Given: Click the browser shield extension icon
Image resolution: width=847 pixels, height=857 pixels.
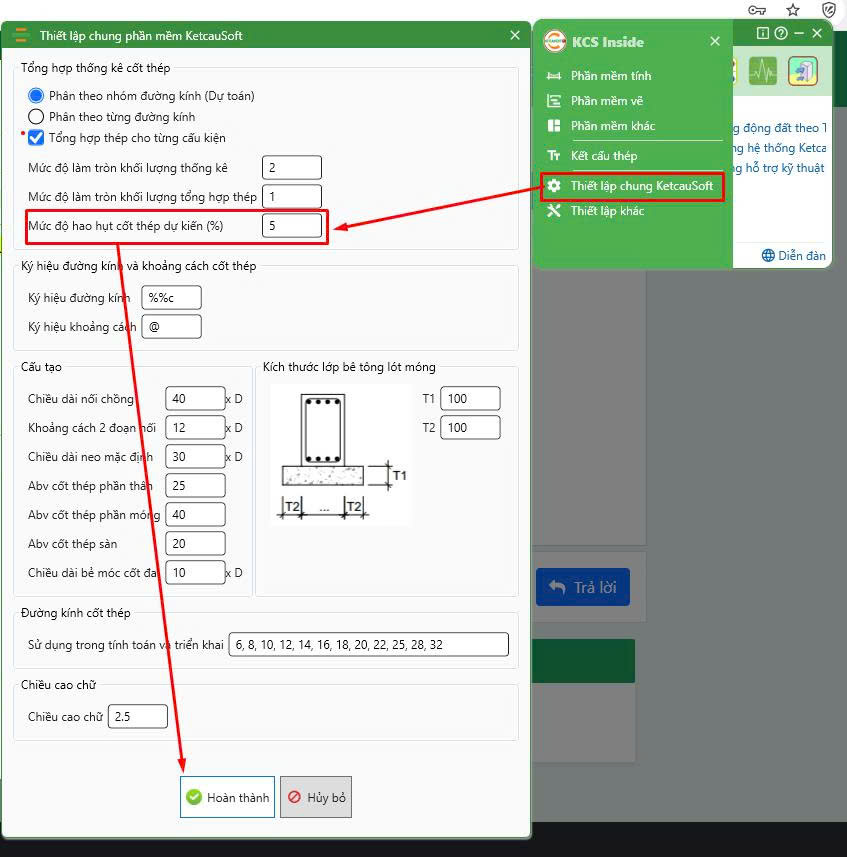Looking at the screenshot, I should coord(828,9).
